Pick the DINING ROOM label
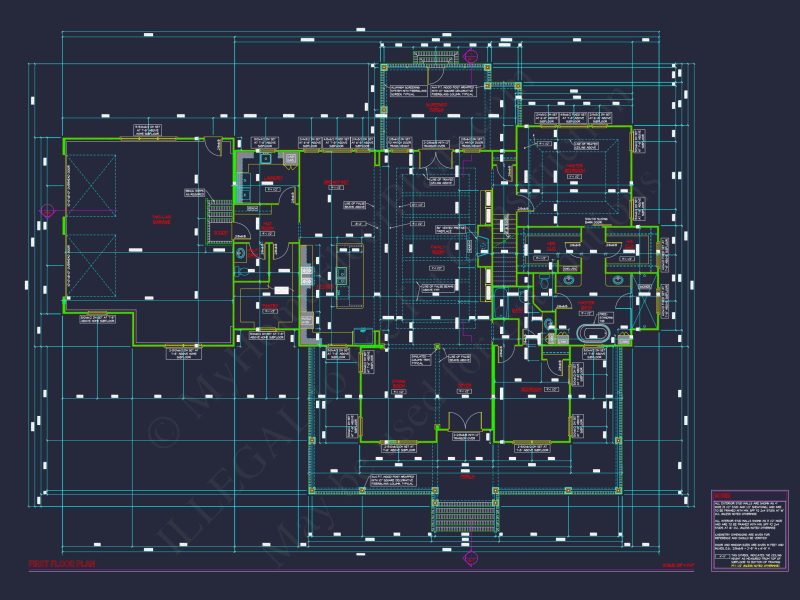This screenshot has height=600, width=800. (398, 384)
